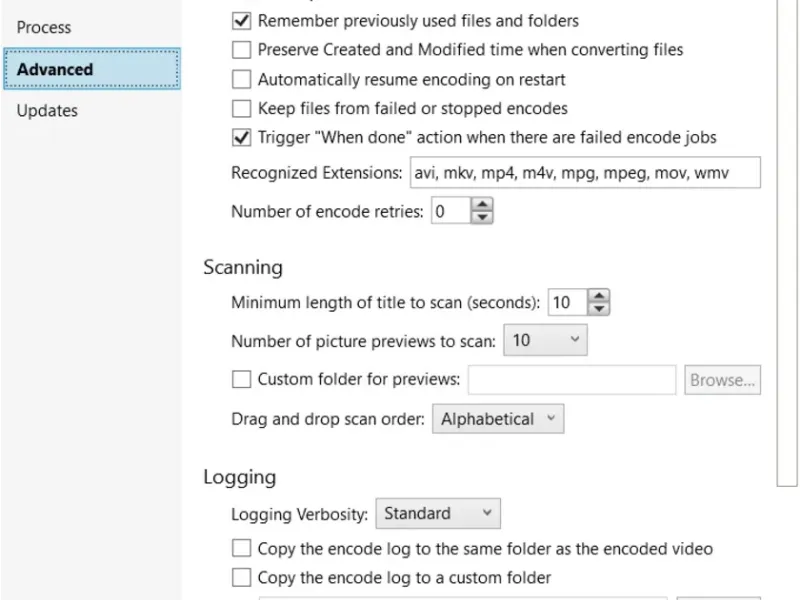This screenshot has height=600, width=800.
Task: Switch to the Process tab
Action: pyautogui.click(x=44, y=27)
